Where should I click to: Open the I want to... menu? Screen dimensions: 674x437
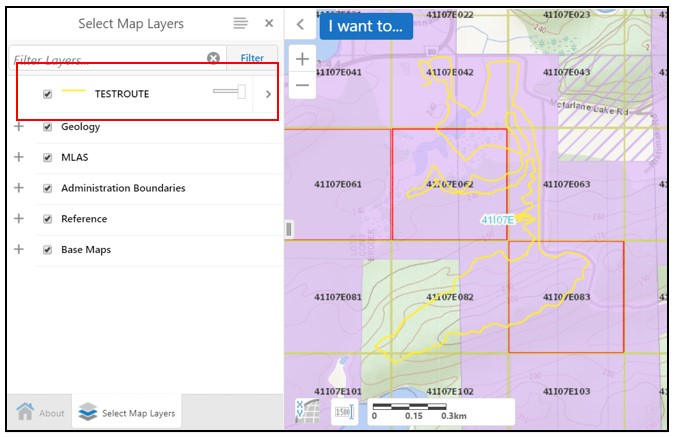[x=366, y=25]
